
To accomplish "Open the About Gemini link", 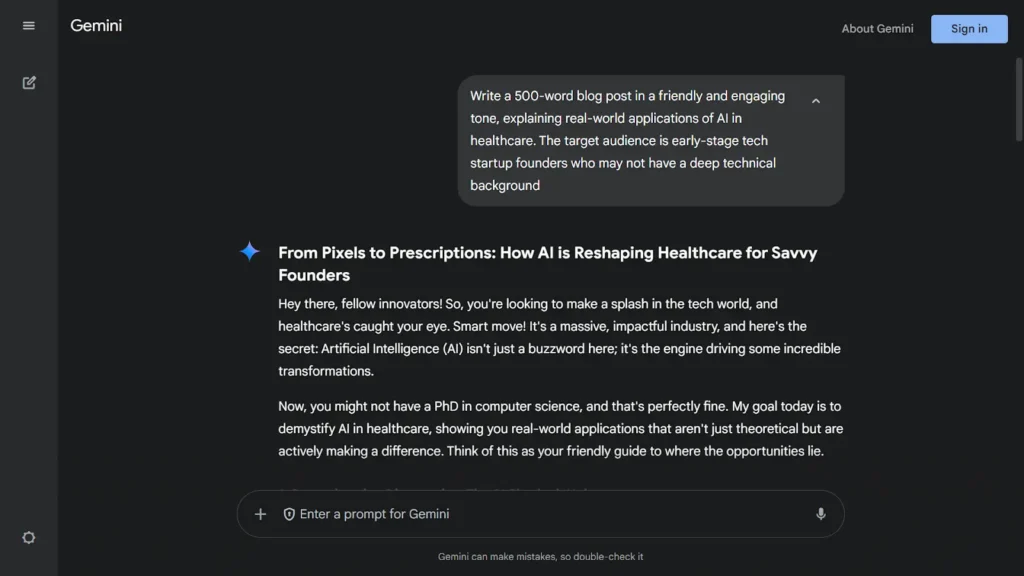I will 877,29.
